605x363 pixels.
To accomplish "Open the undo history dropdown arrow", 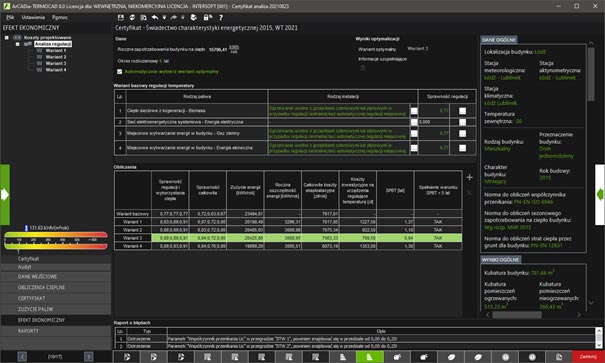I will (x=164, y=17).
